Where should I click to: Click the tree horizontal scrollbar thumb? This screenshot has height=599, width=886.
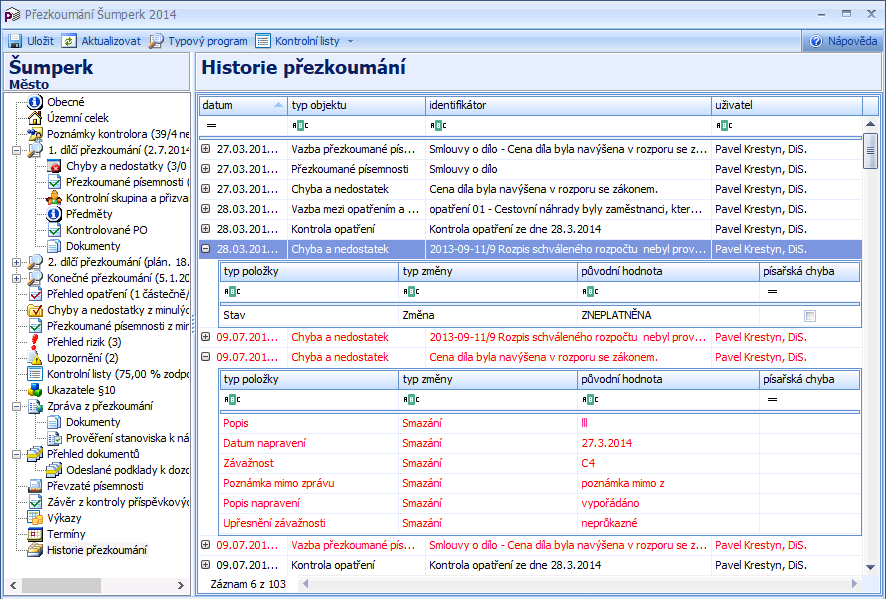(61, 585)
